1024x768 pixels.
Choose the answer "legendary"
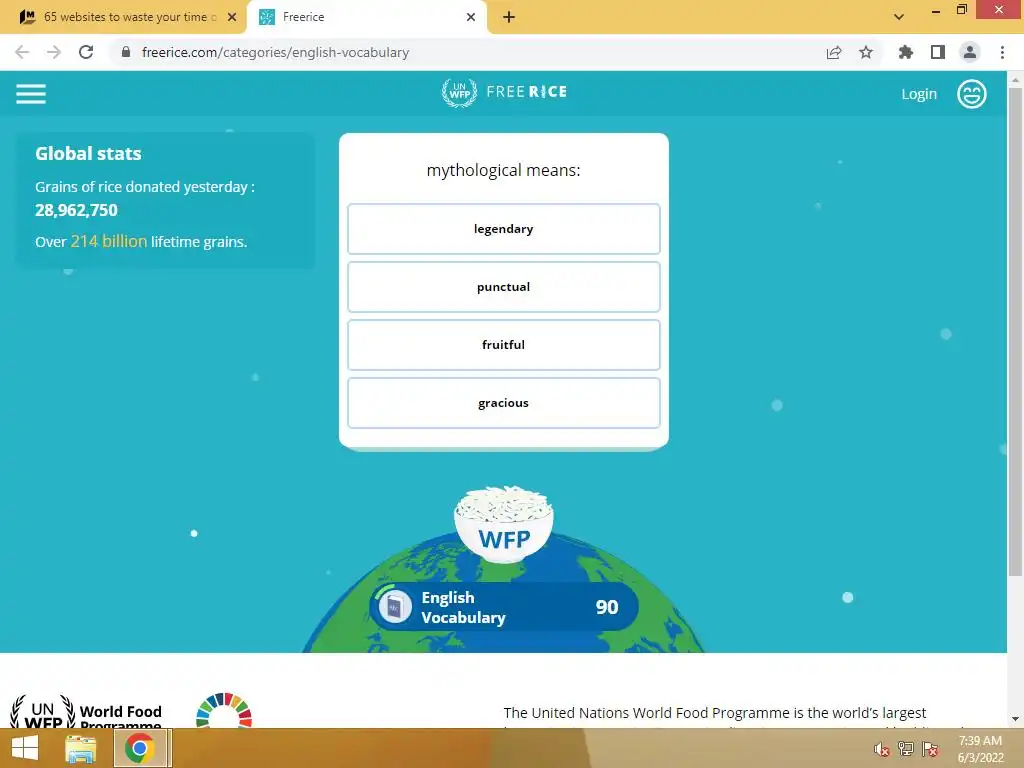point(504,229)
